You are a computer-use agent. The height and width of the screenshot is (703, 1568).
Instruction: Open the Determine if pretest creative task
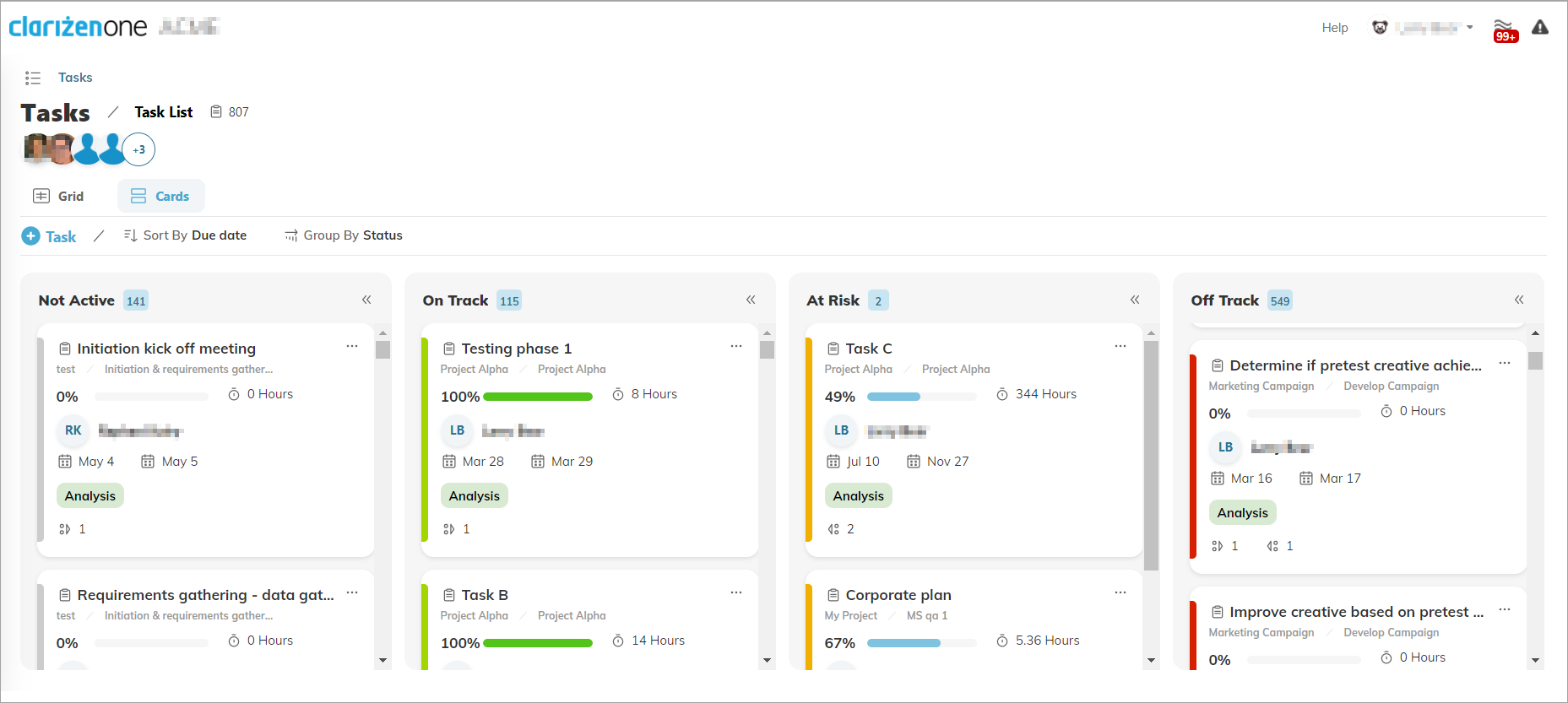tap(1356, 365)
